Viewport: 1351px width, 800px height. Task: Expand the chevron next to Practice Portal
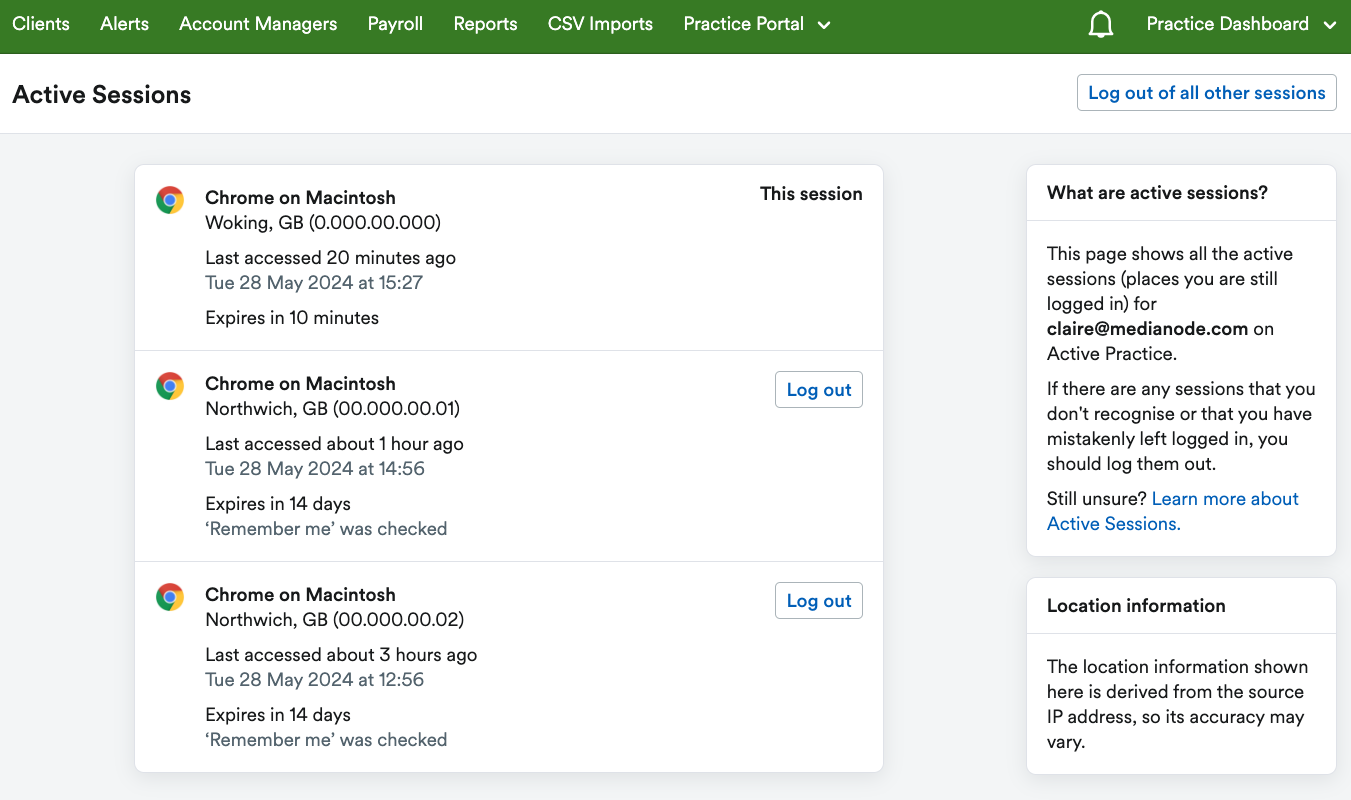click(824, 24)
